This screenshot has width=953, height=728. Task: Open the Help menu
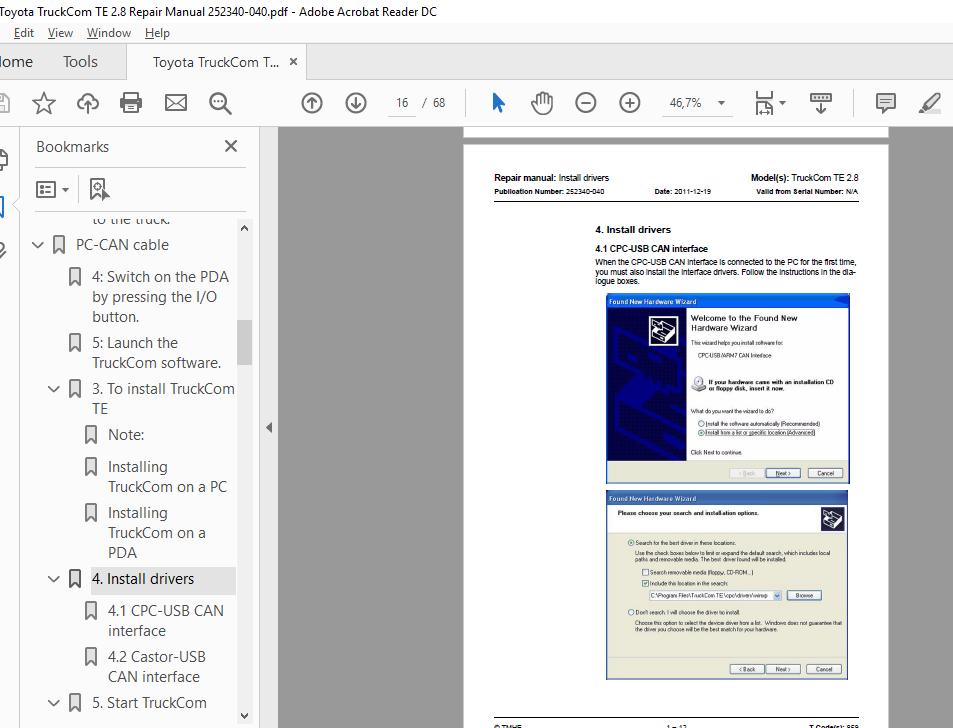tap(157, 33)
